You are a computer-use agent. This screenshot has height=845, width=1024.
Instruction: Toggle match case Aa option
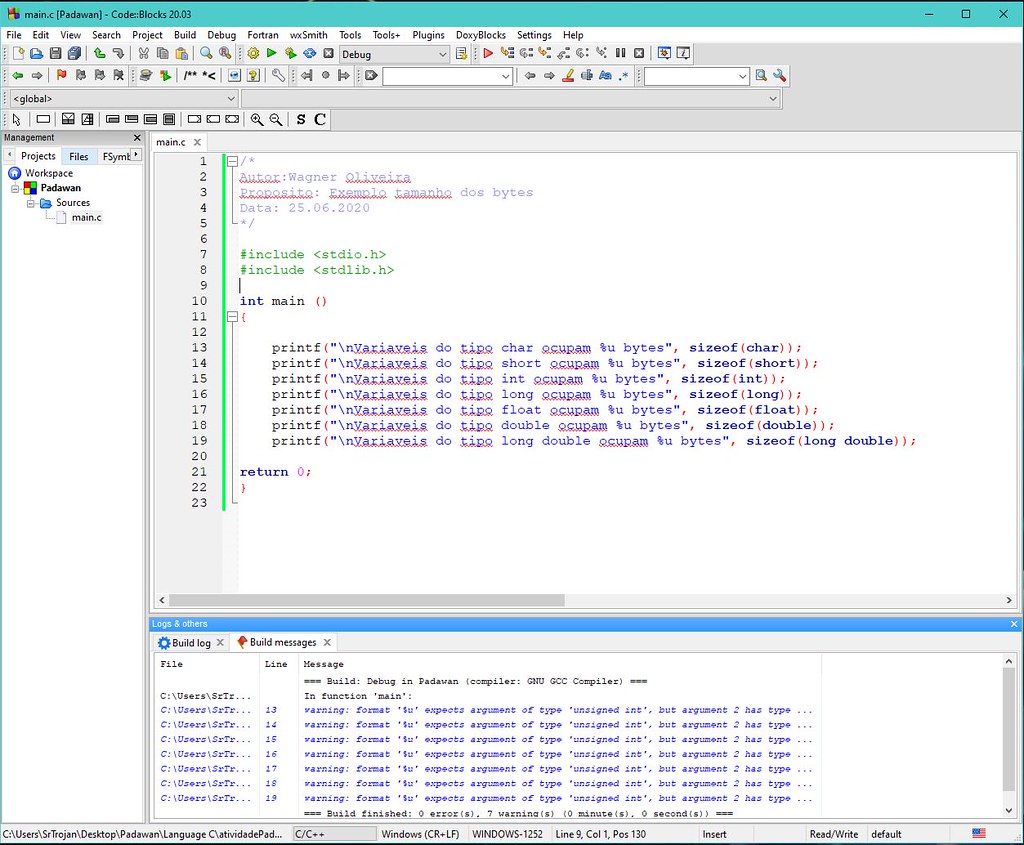[x=605, y=76]
